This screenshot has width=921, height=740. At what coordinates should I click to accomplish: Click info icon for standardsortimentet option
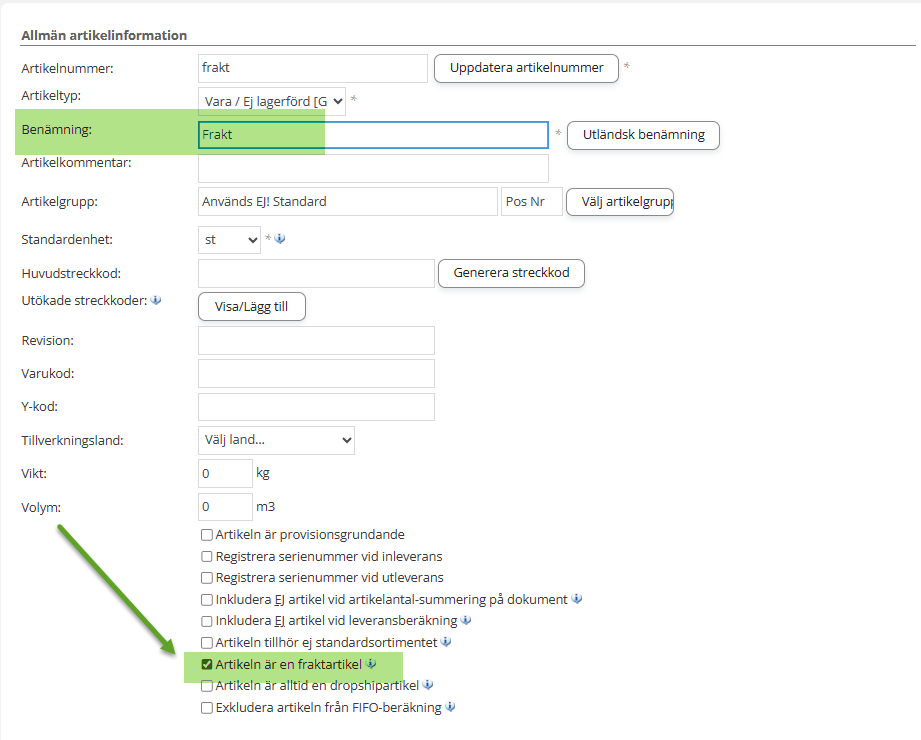pos(446,642)
